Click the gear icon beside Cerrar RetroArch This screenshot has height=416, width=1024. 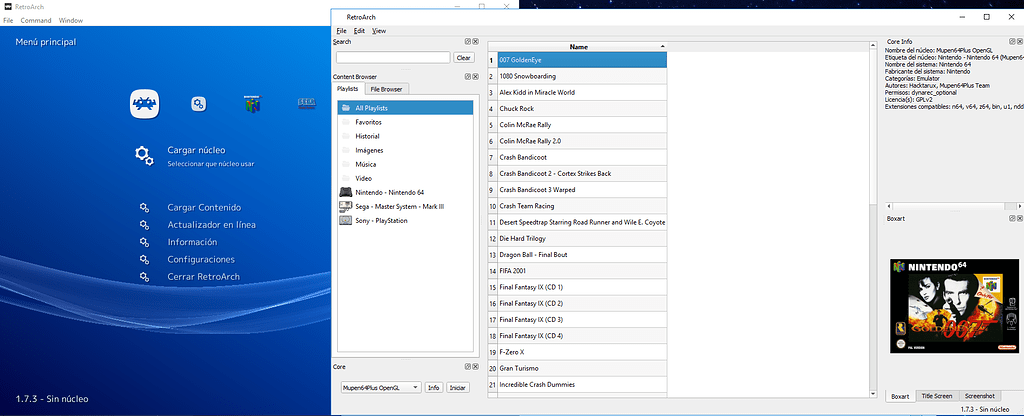coord(144,277)
